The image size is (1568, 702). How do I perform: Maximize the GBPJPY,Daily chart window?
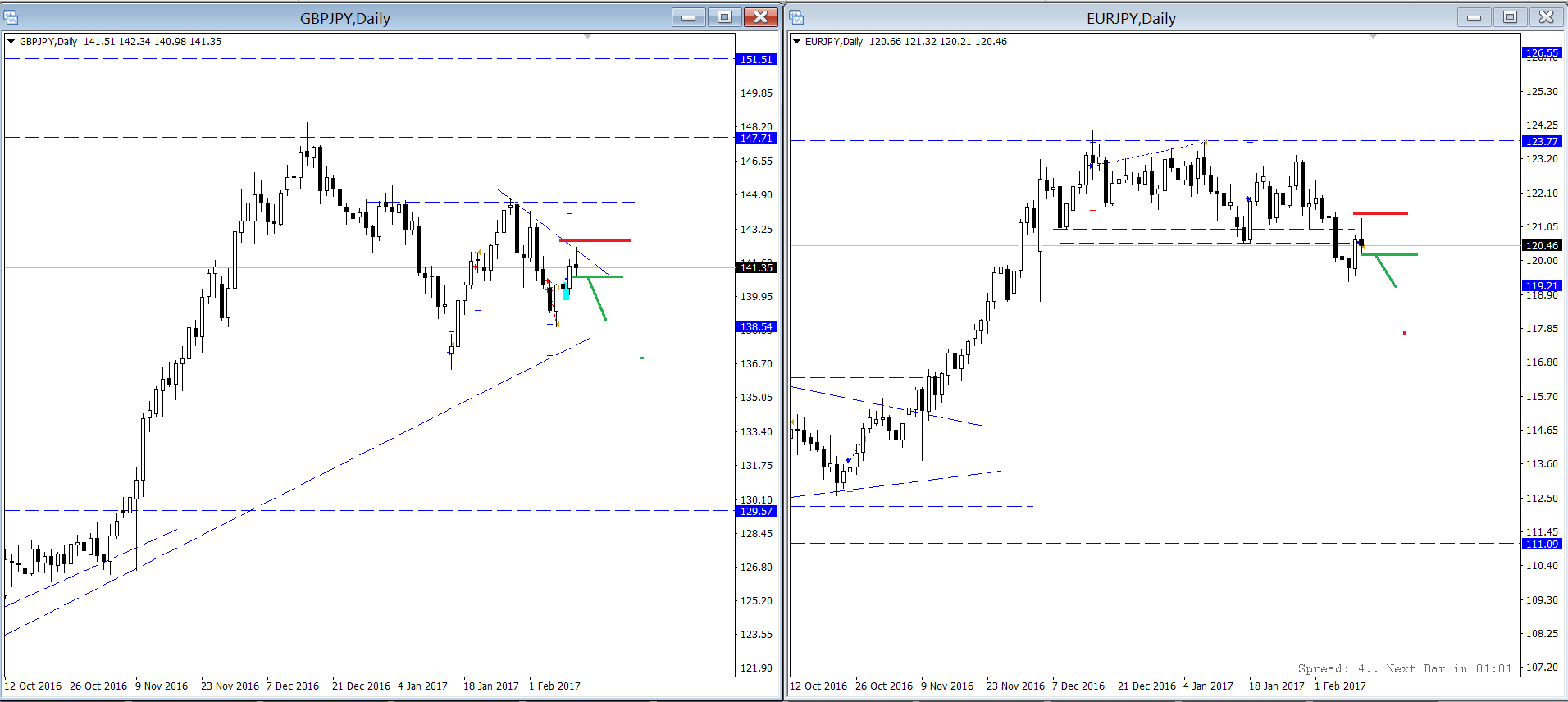click(x=724, y=17)
